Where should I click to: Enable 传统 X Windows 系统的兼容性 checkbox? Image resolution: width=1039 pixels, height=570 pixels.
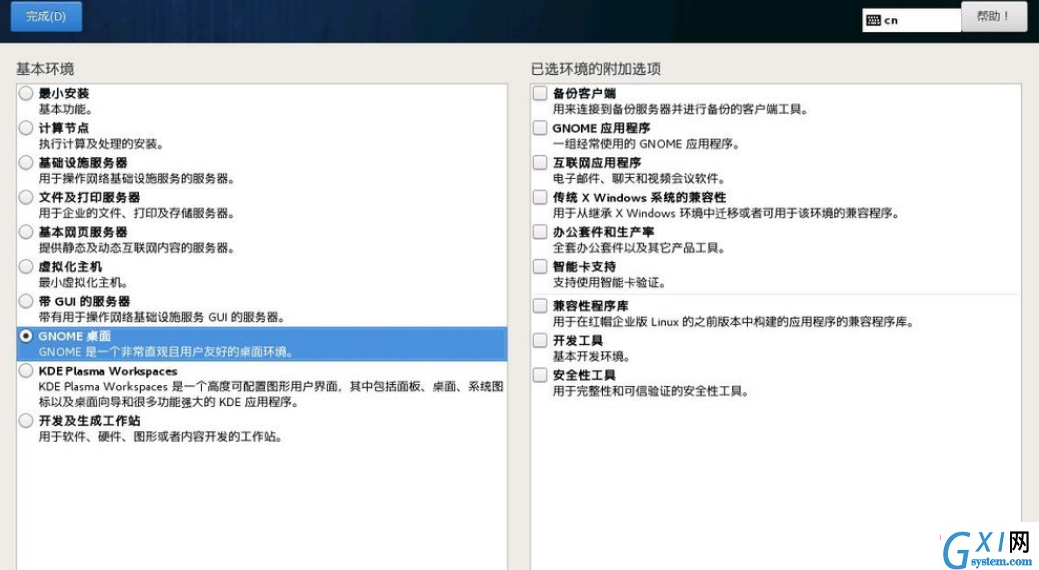[x=540, y=197]
